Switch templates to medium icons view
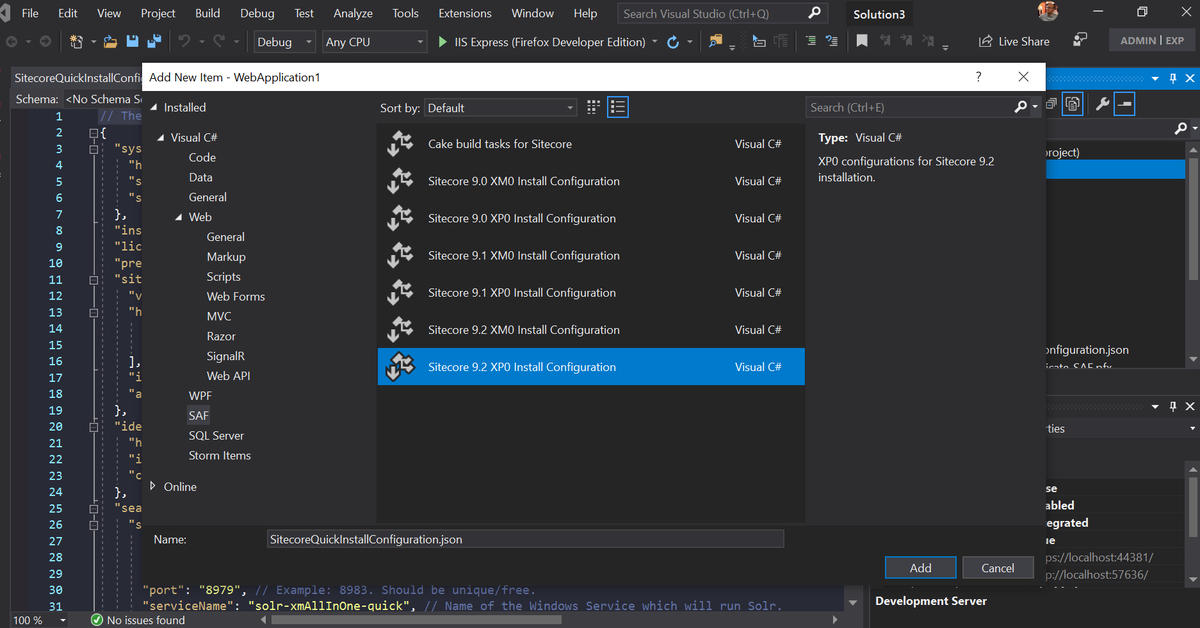1200x628 pixels. click(593, 107)
